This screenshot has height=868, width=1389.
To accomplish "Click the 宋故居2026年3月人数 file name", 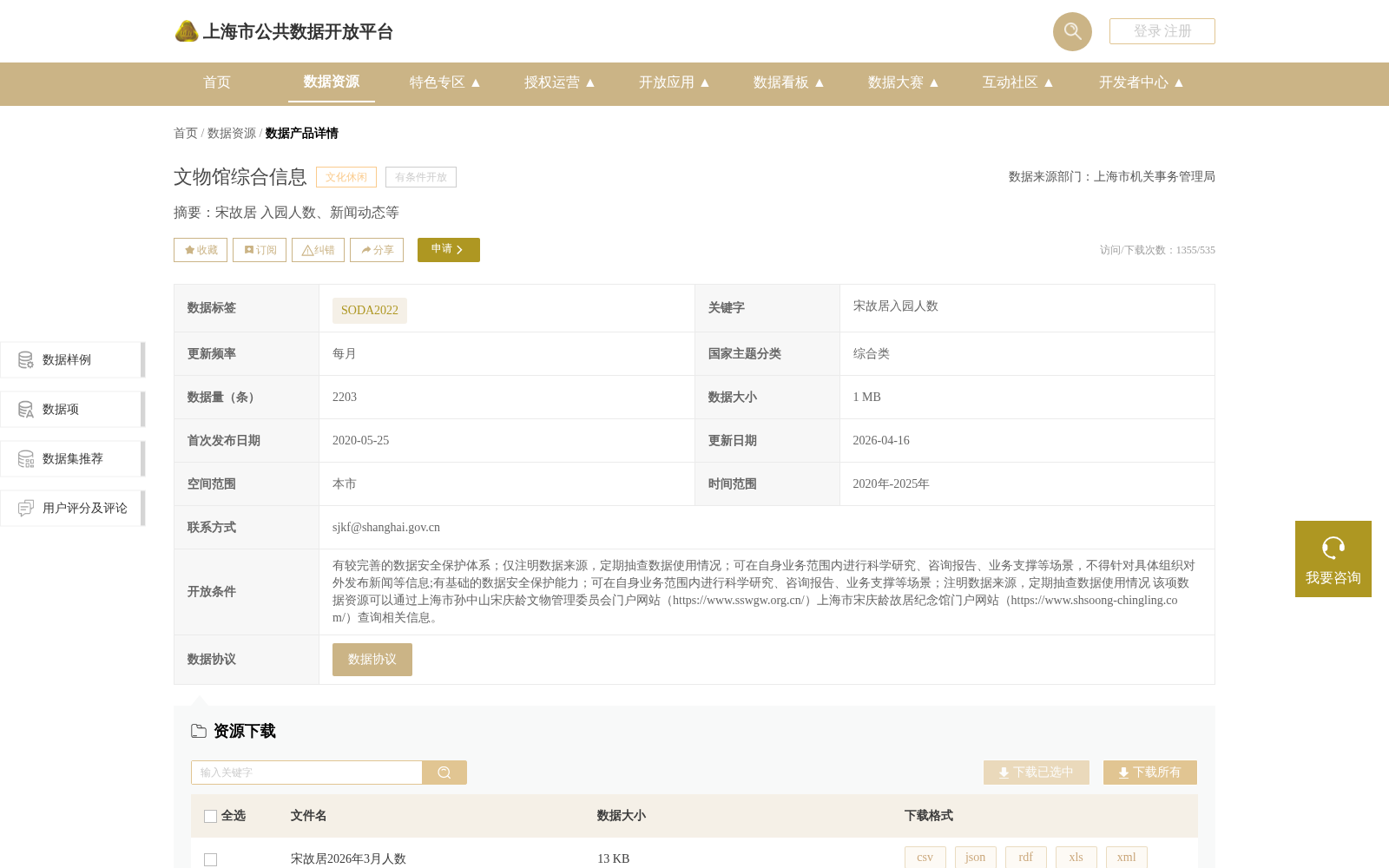I will (x=348, y=858).
